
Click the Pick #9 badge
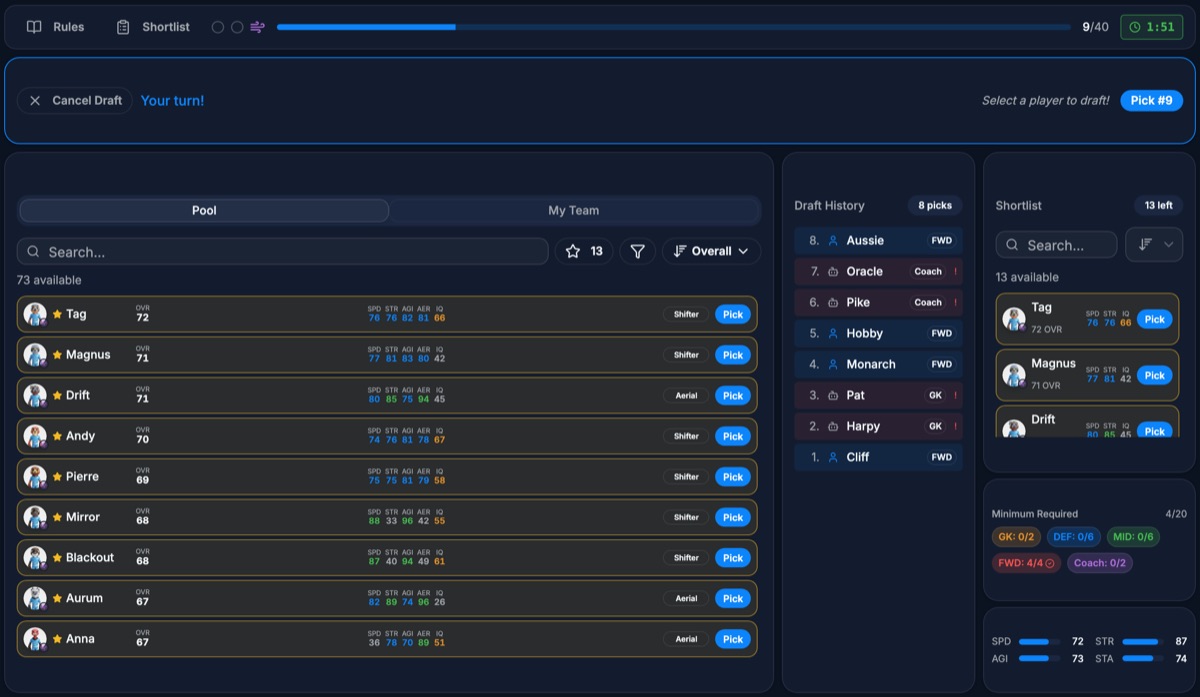[1151, 101]
